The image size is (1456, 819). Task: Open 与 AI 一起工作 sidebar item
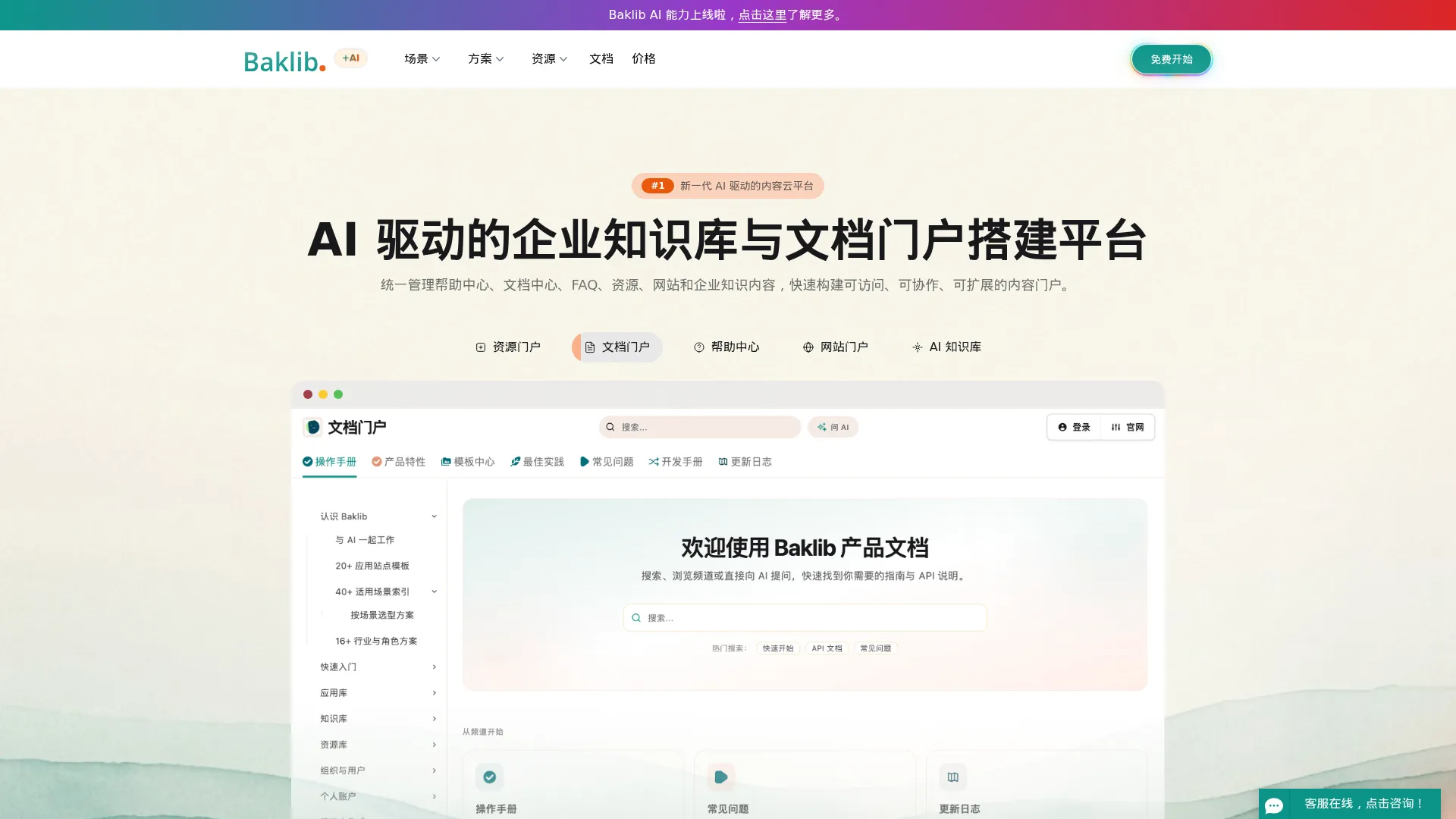click(365, 540)
